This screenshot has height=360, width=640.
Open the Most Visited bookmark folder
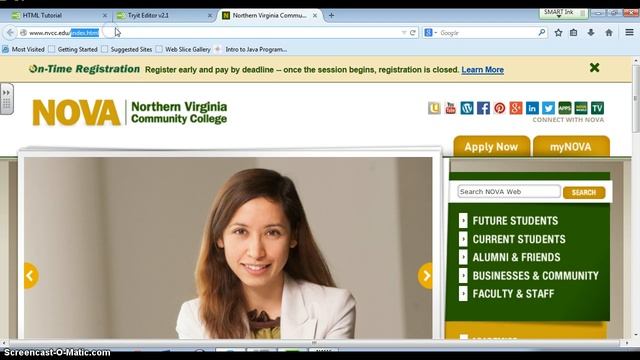[23, 49]
